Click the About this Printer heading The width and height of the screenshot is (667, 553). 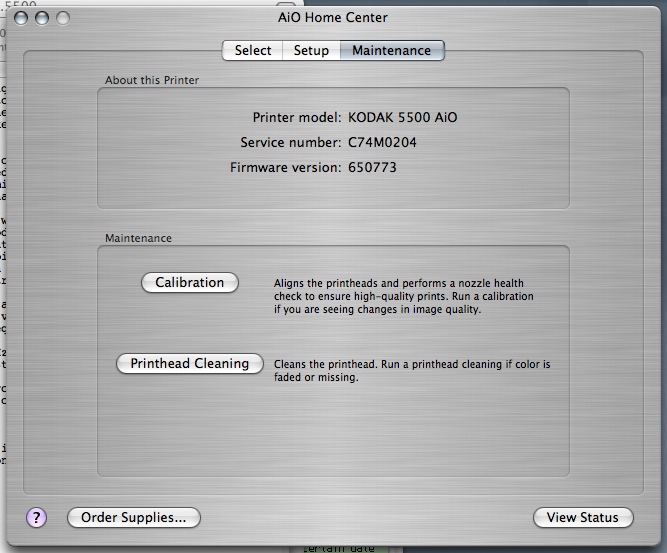(x=151, y=80)
